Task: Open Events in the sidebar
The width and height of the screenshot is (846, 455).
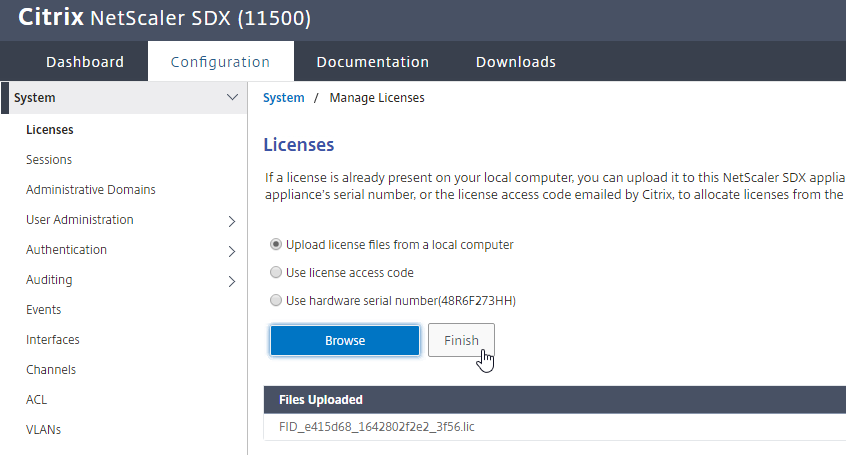Action: [x=43, y=310]
